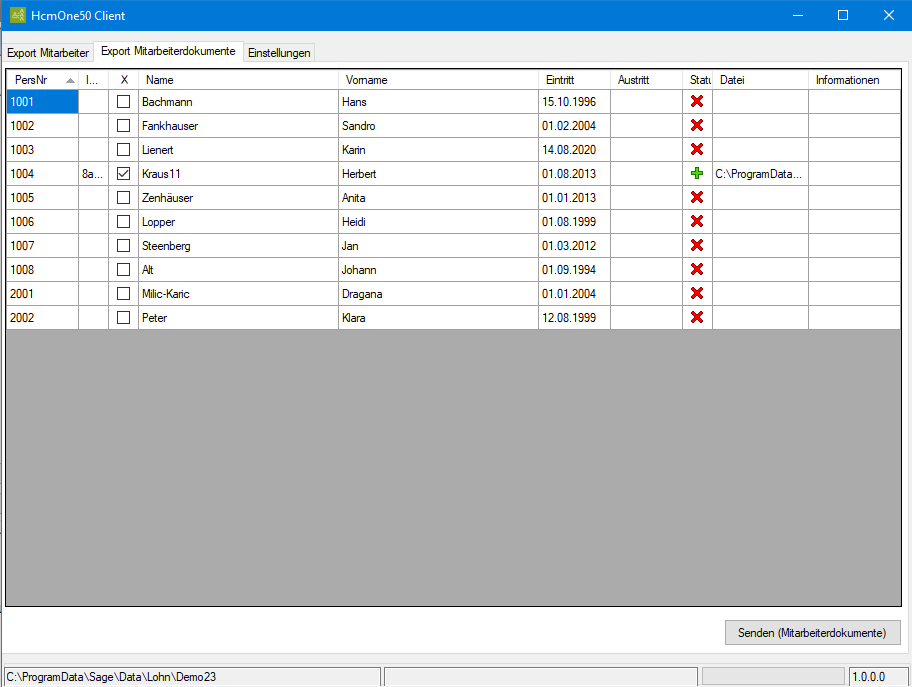
Task: Uncheck the checkbox for Kraus11
Action: (x=123, y=173)
